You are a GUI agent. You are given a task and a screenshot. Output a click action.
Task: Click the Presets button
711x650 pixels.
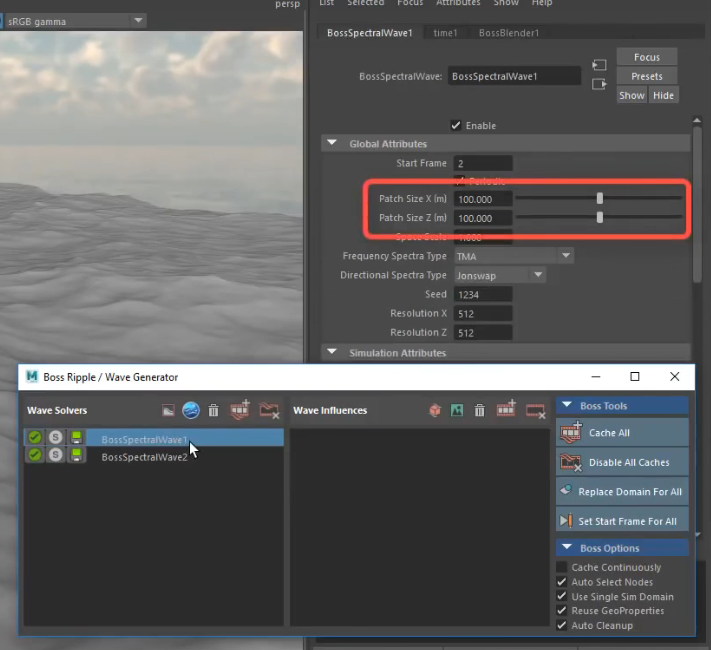coord(647,76)
